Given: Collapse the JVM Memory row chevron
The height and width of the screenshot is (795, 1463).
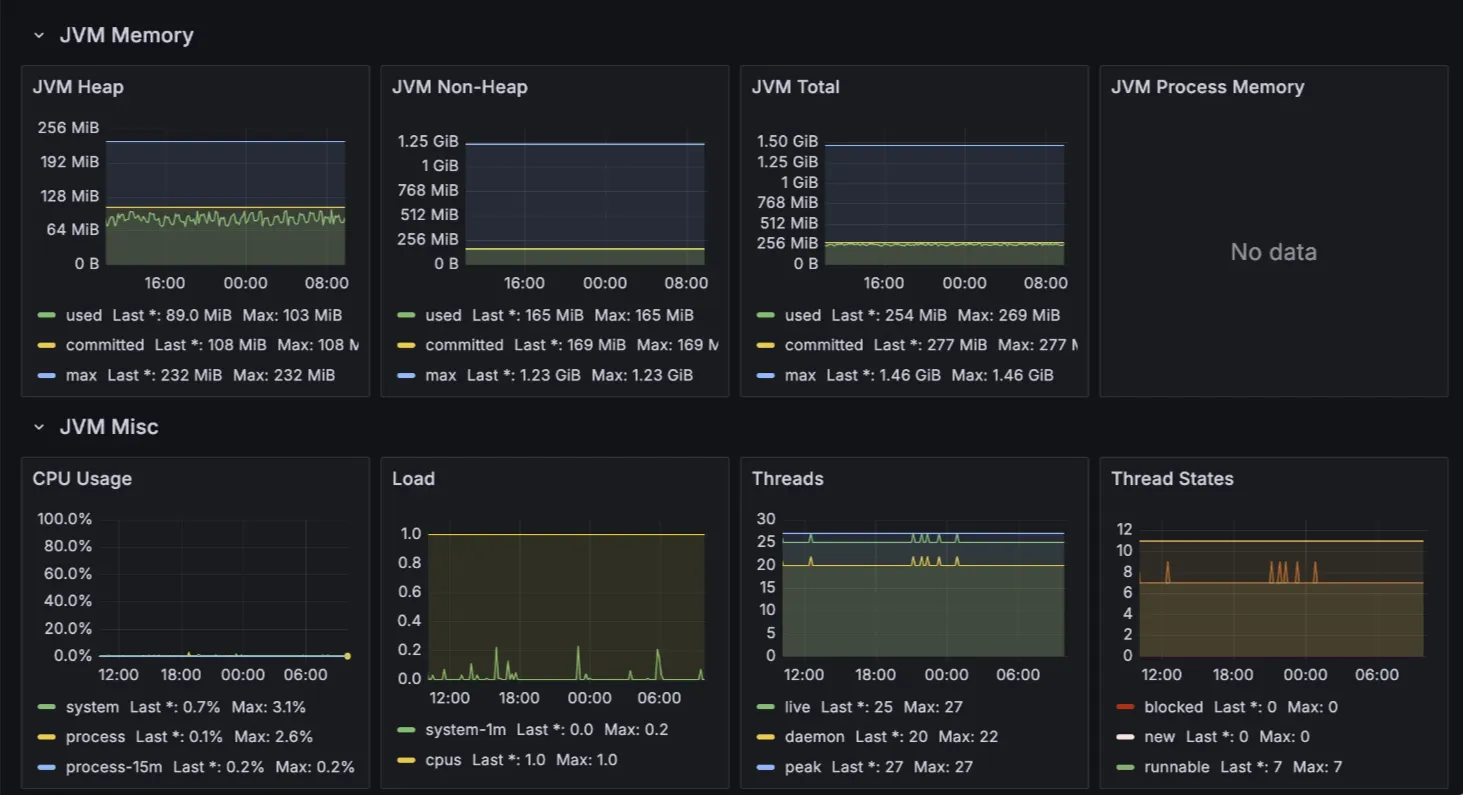Looking at the screenshot, I should pos(39,36).
